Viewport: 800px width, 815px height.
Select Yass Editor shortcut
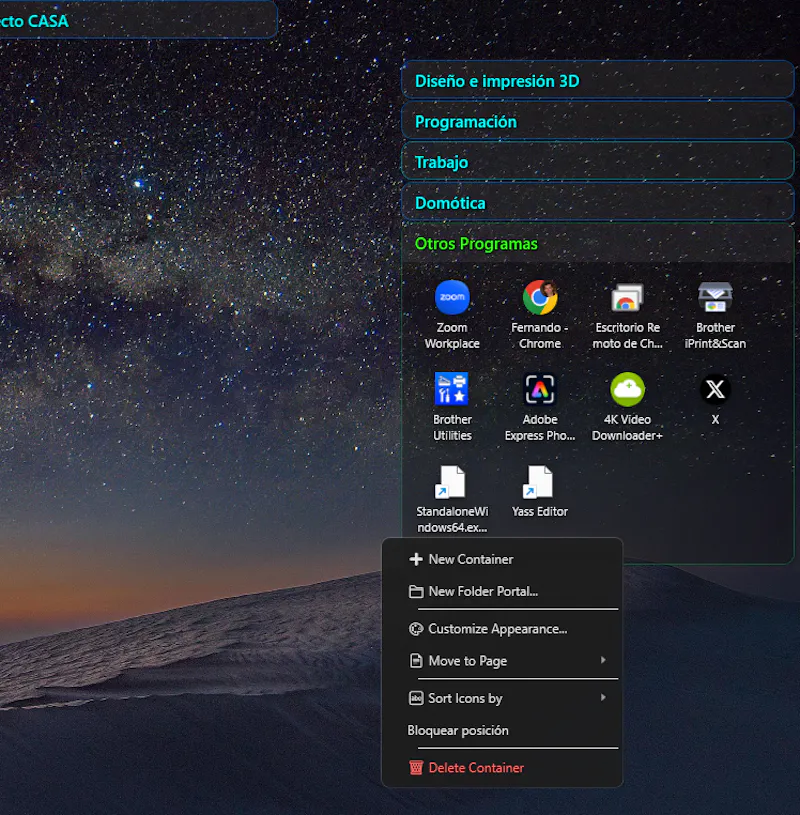tap(540, 492)
